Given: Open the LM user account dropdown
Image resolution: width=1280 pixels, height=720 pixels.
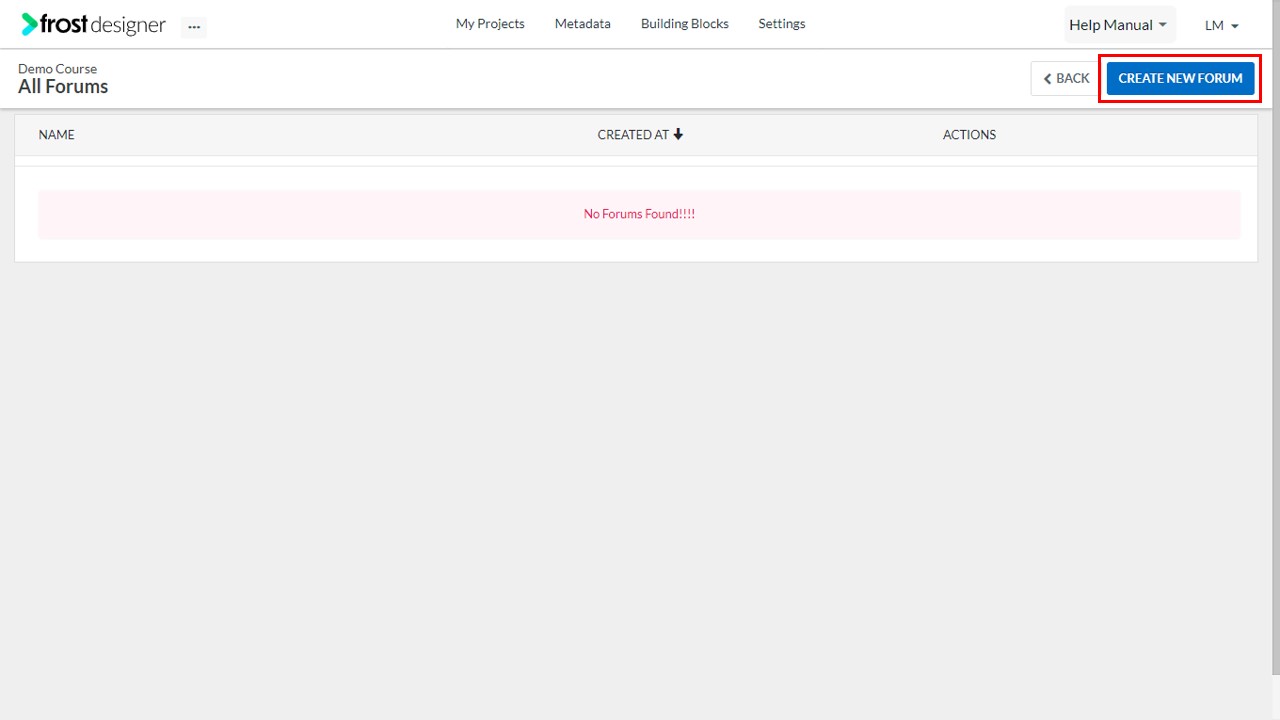Looking at the screenshot, I should point(1222,25).
